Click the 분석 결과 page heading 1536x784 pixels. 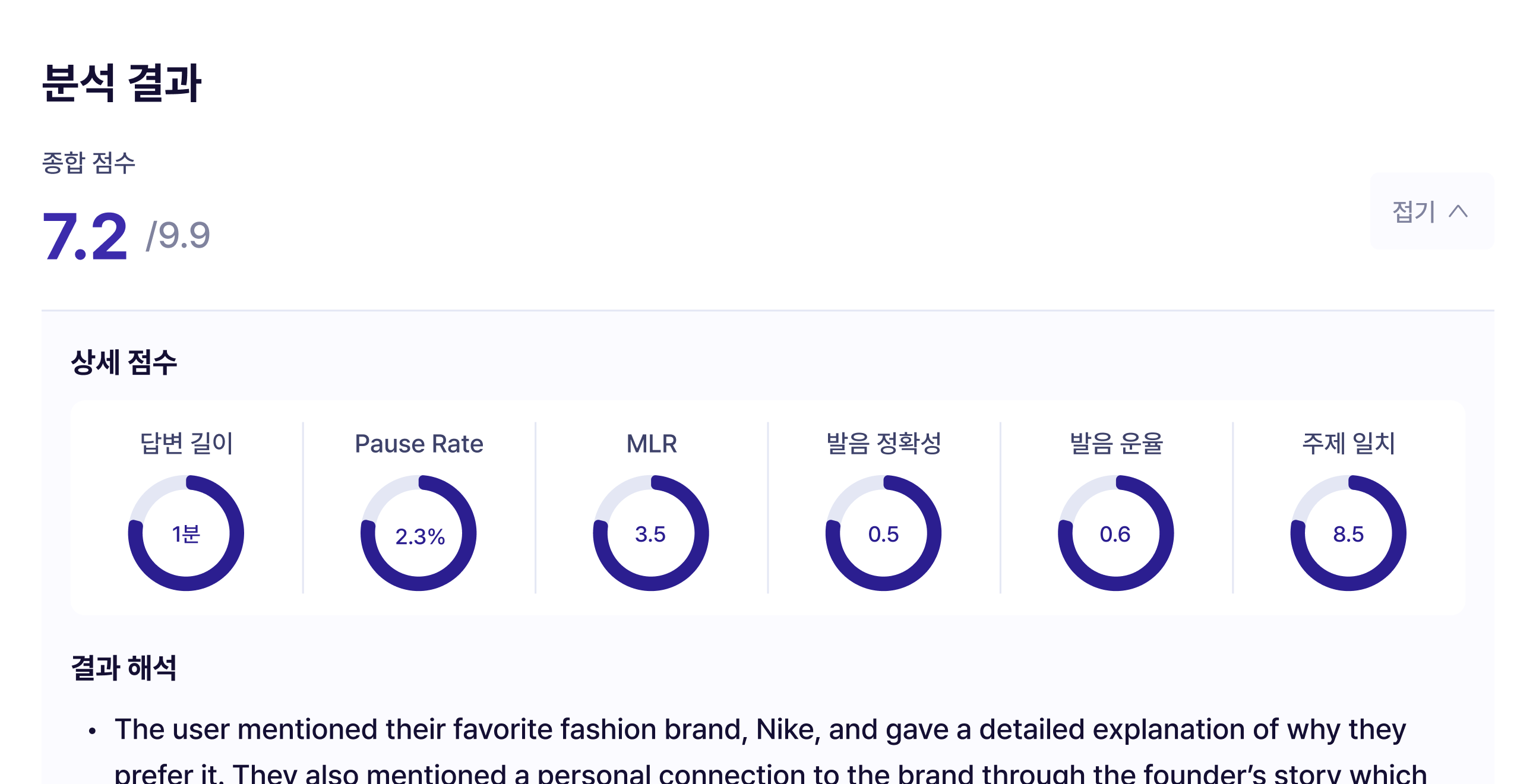point(122,83)
